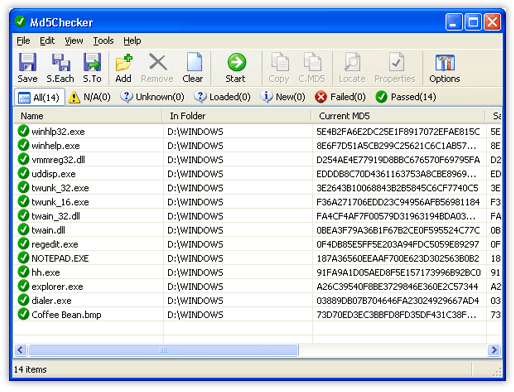Open the Edit menu
This screenshot has height=392, width=514.
click(x=47, y=41)
